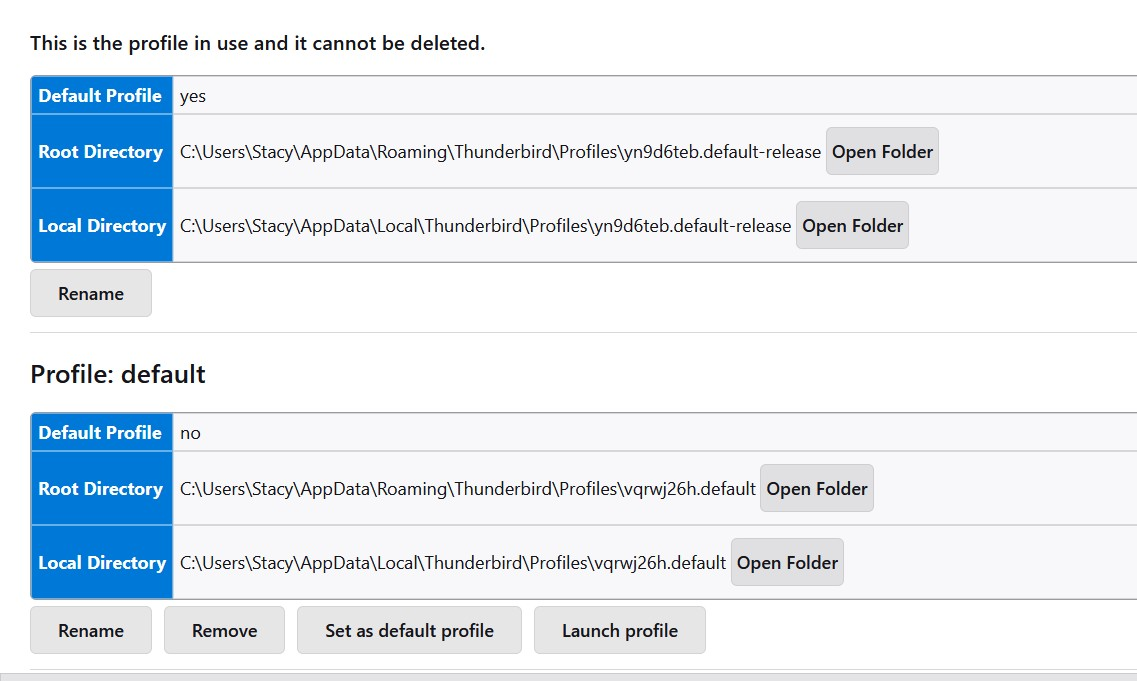This screenshot has height=681, width=1137.
Task: Click the Roaming vqrwj26h.default path text
Action: (467, 489)
